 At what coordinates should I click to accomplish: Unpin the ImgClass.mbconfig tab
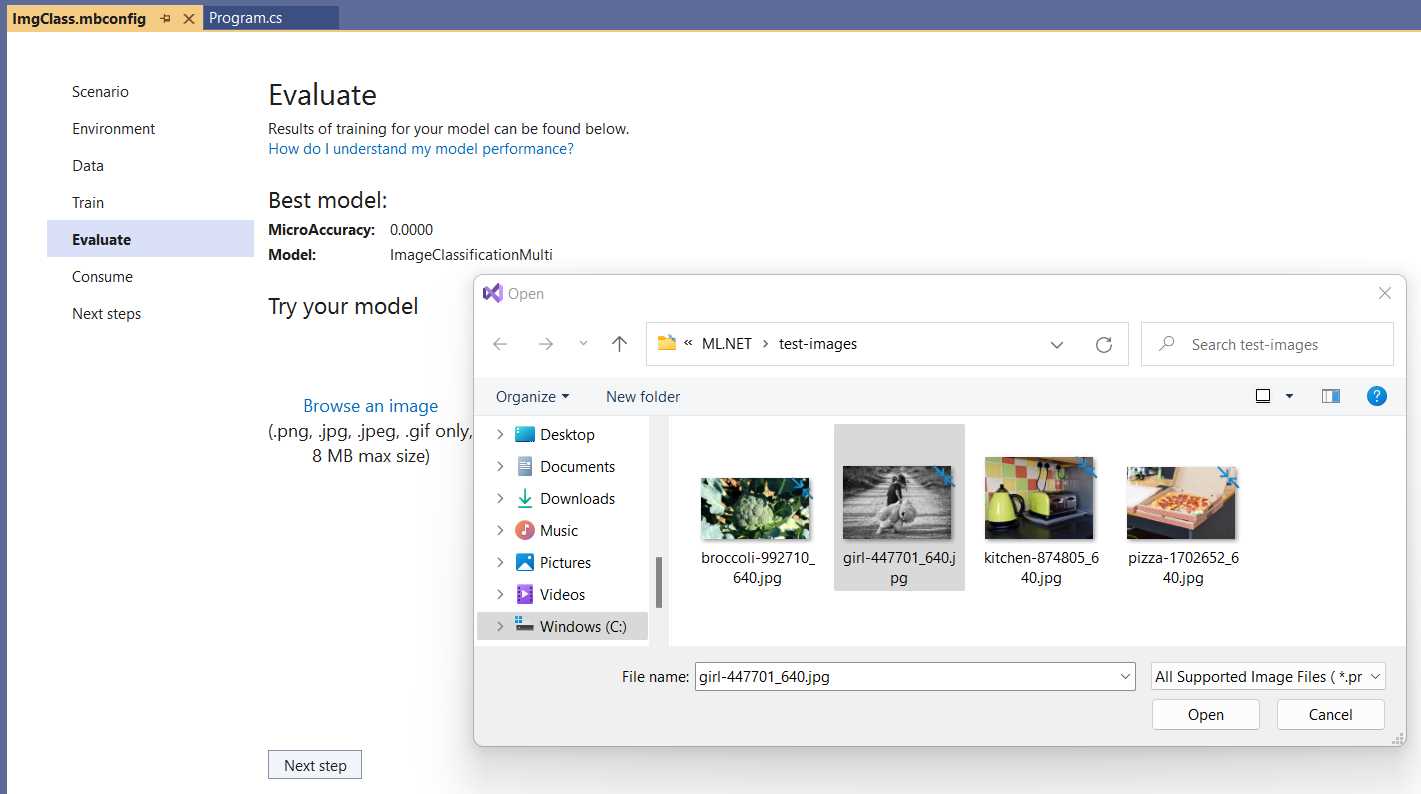tap(166, 18)
